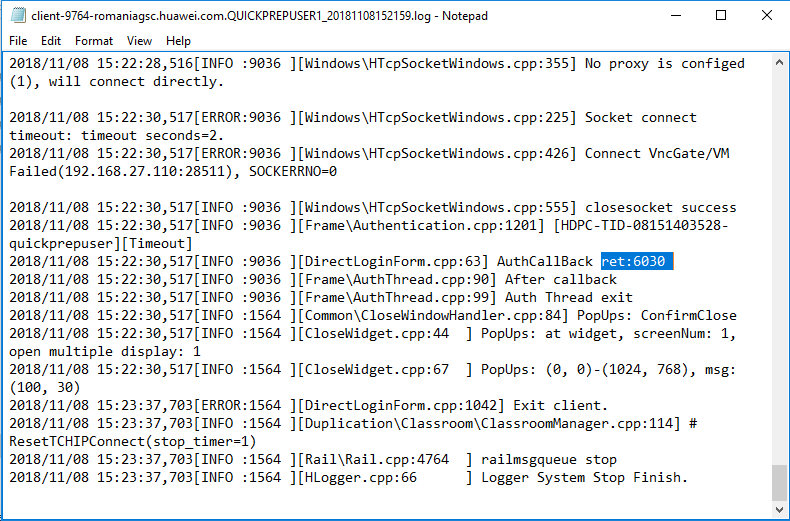Click the text "[Windows\HTcpSocketWindows.cpp:225]"
The height and width of the screenshot is (521, 790).
click(437, 117)
